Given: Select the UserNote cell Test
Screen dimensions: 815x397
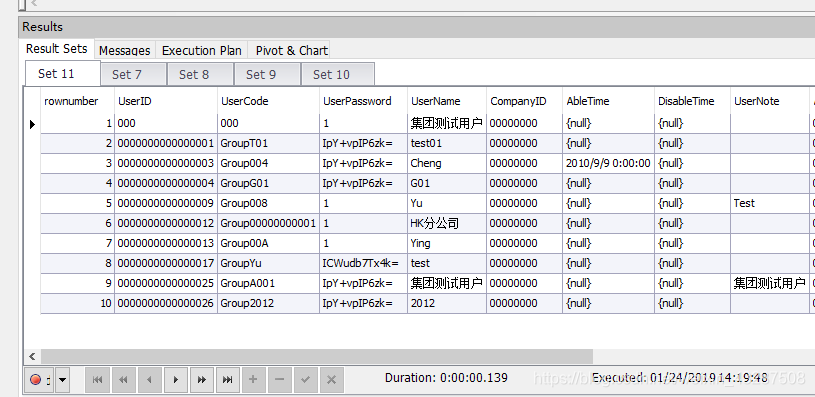Looking at the screenshot, I should tap(769, 203).
